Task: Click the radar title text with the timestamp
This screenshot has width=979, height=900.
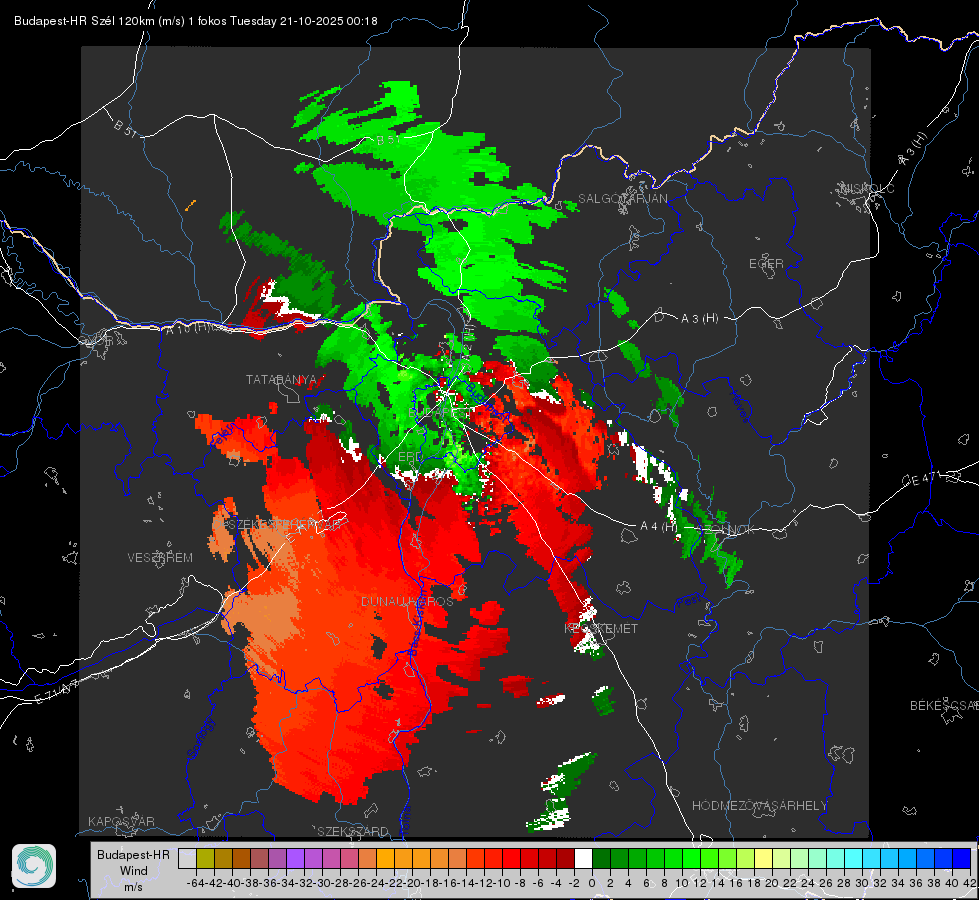Action: (x=195, y=21)
